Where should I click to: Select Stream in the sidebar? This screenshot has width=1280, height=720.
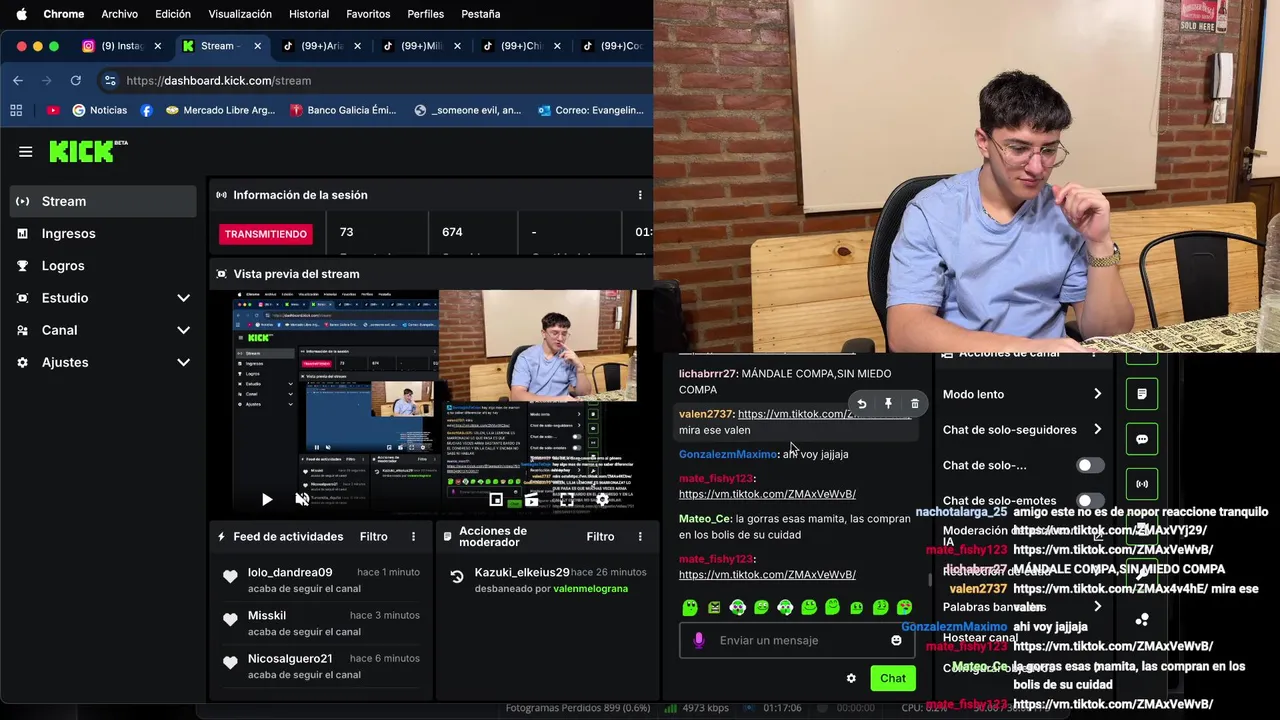click(x=103, y=201)
